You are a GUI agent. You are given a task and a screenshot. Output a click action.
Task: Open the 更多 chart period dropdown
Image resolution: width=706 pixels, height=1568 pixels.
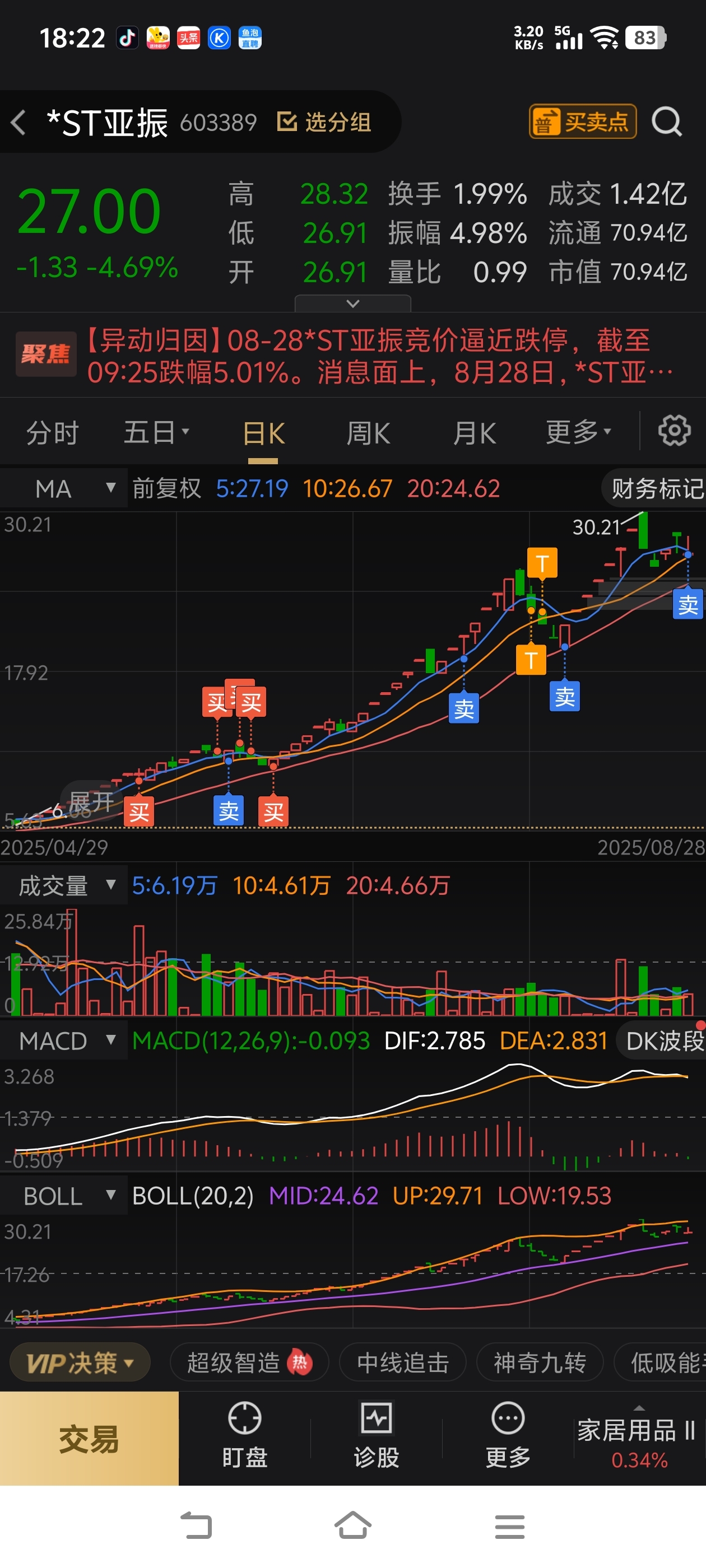(578, 433)
